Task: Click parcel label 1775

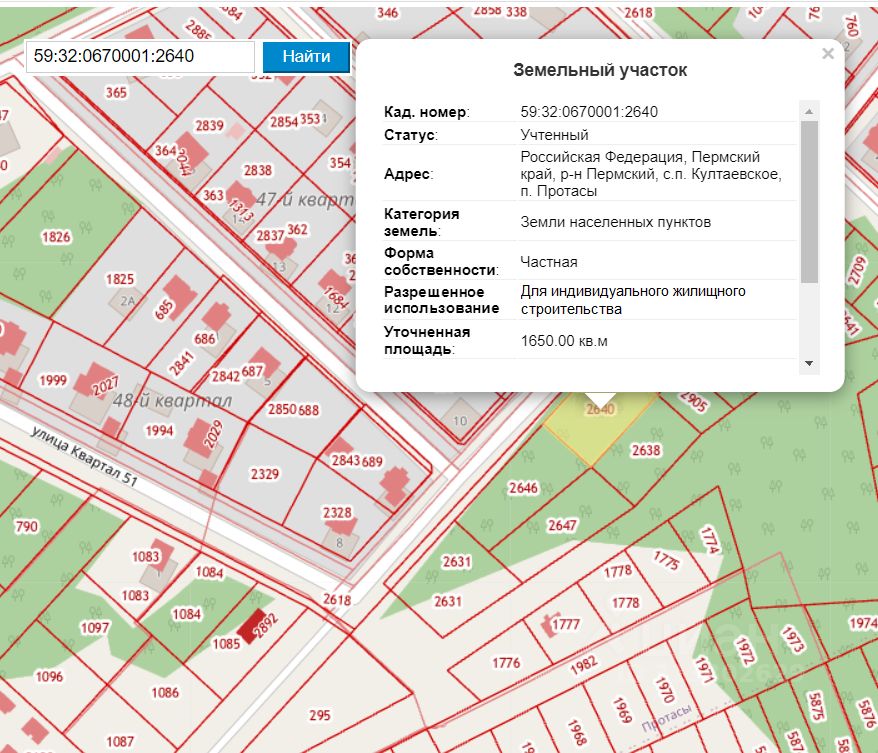Action: click(666, 560)
